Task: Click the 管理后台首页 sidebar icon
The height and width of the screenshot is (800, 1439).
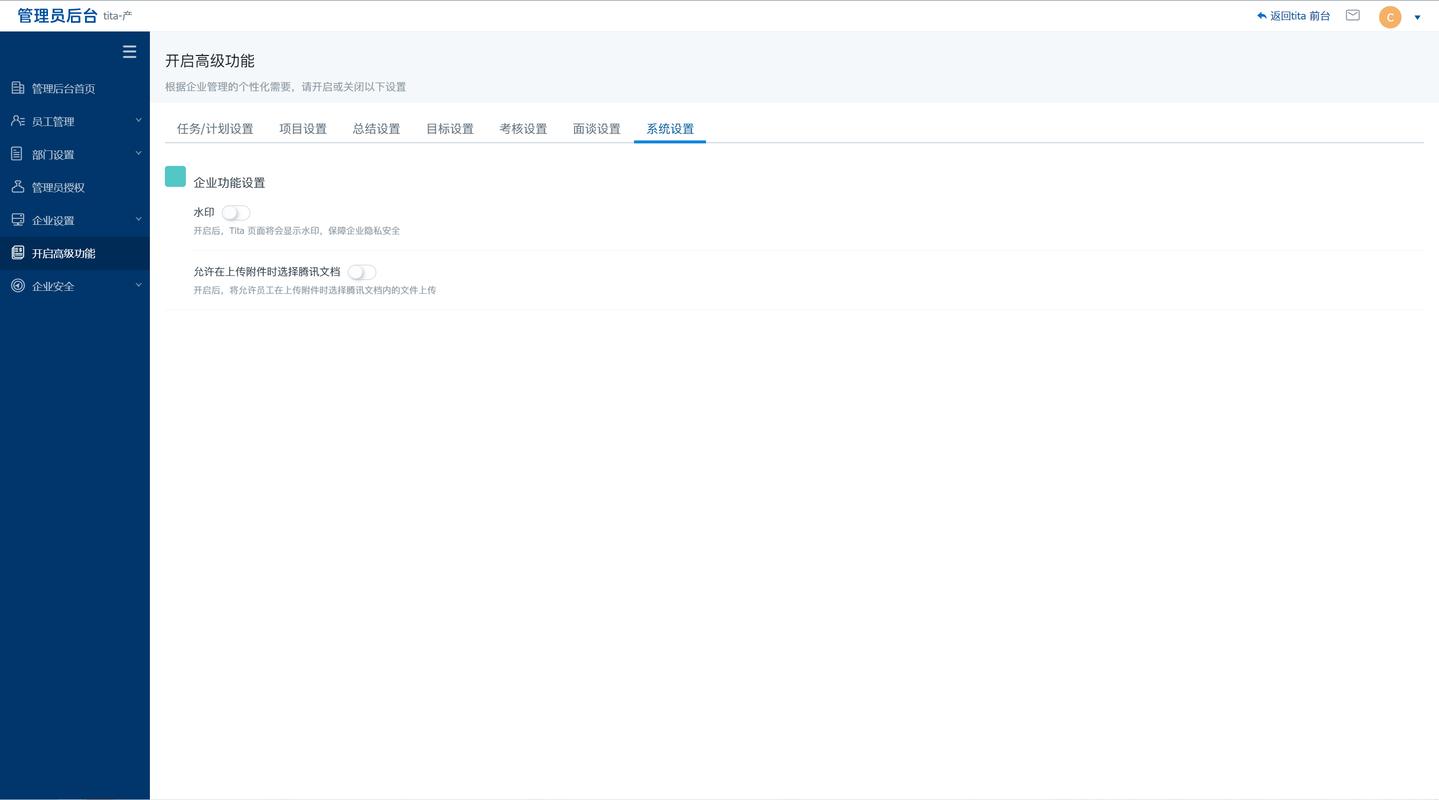Action: pyautogui.click(x=17, y=88)
